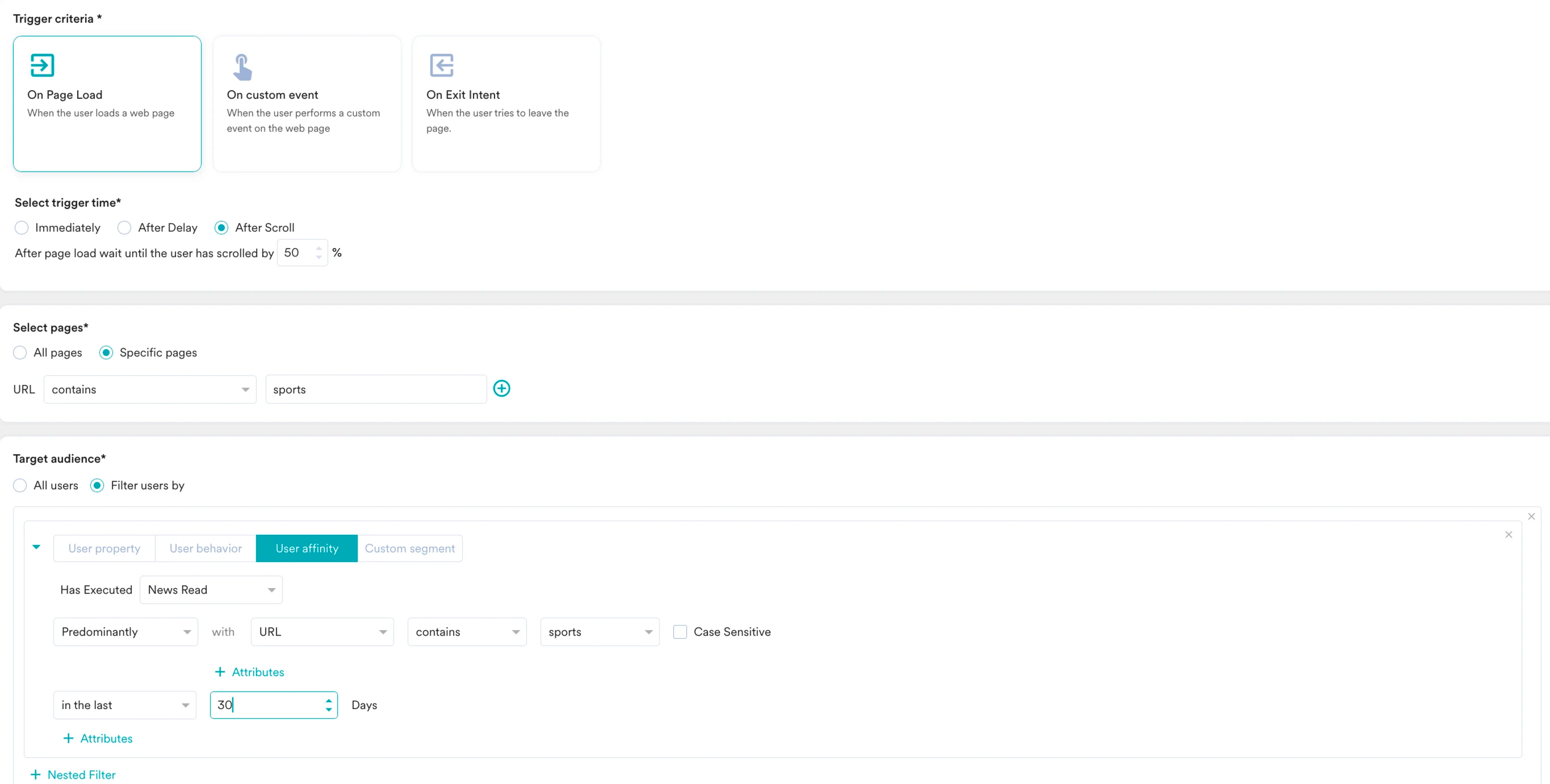Close the inner user affinity filter

click(x=1508, y=534)
